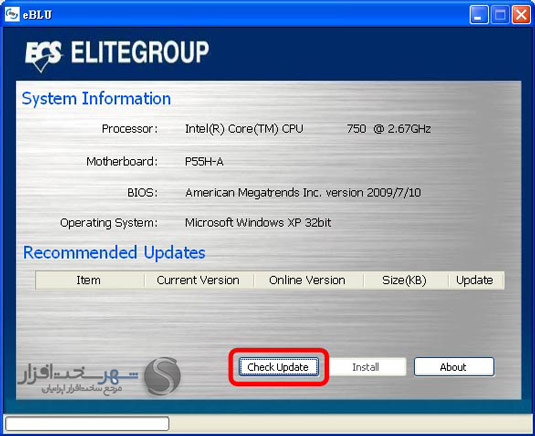535x436 pixels.
Task: Click the Recommended Updates heading
Action: tap(114, 253)
